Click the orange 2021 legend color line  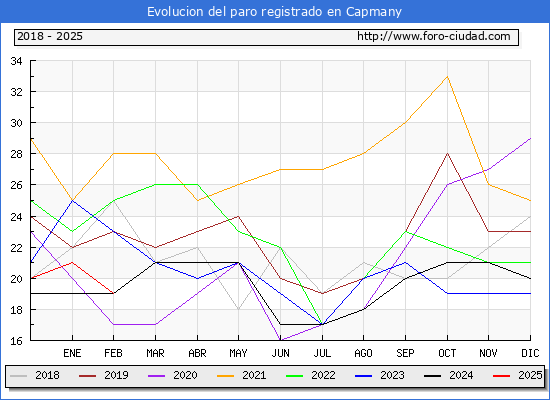pyautogui.click(x=226, y=376)
